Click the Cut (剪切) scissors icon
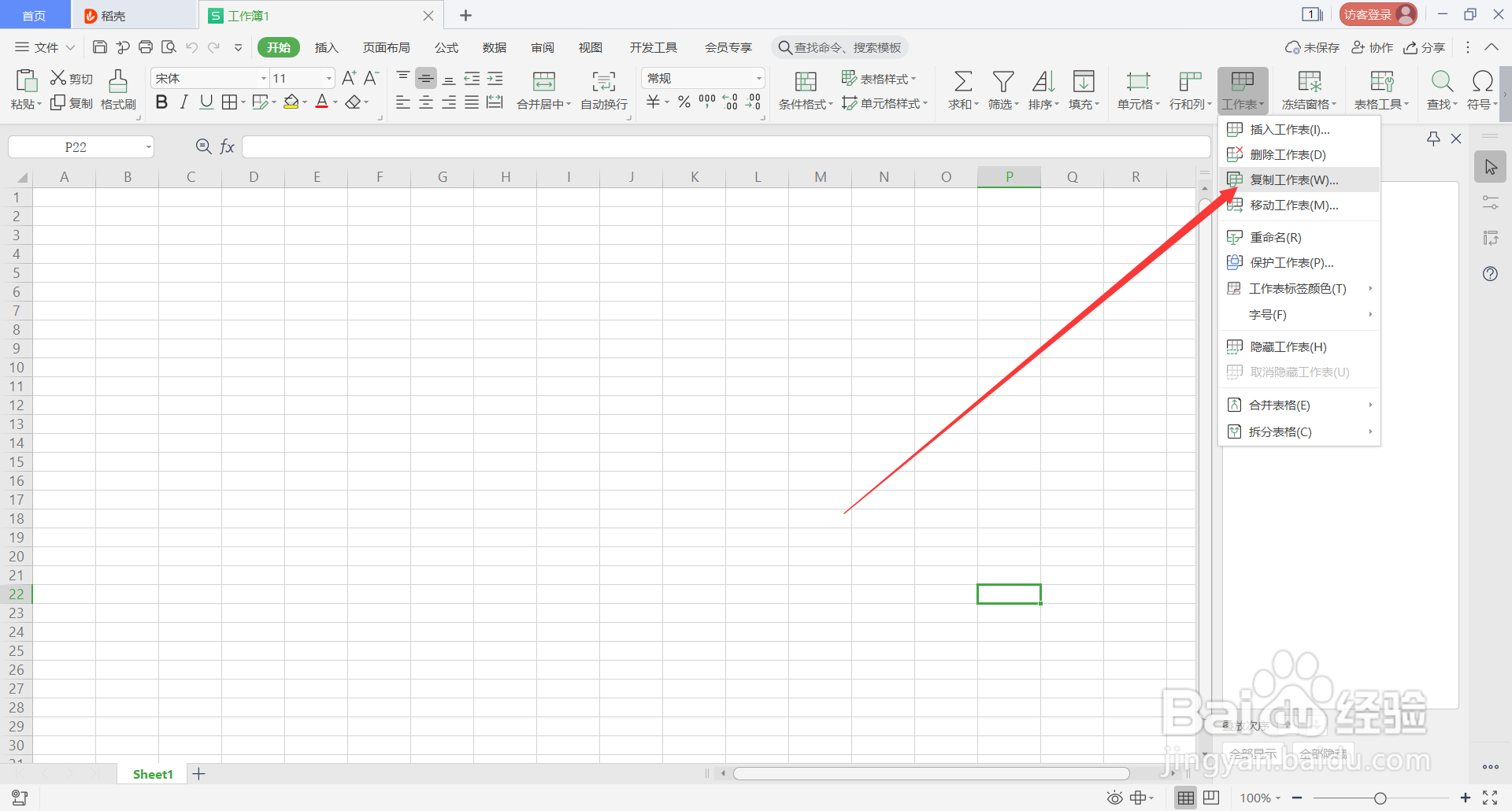 point(58,78)
